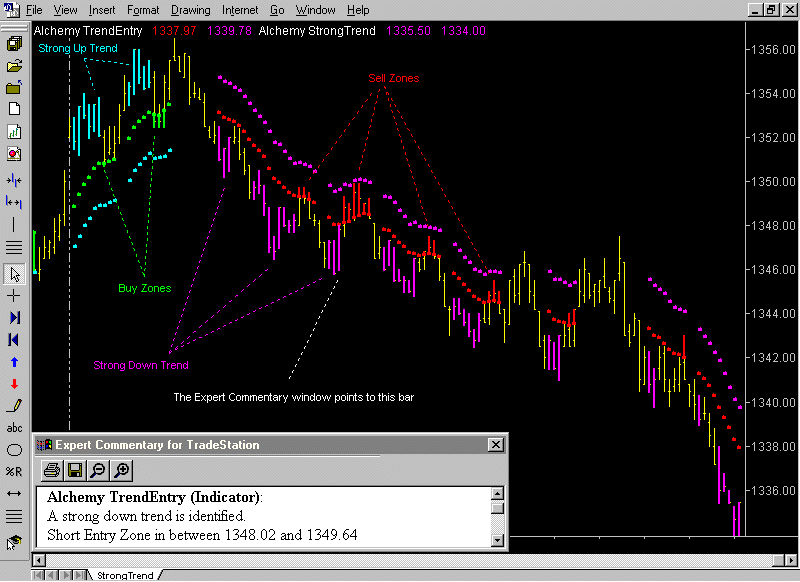Select the horizontal double-arrow tool
The width and height of the screenshot is (800, 582).
tap(14, 494)
